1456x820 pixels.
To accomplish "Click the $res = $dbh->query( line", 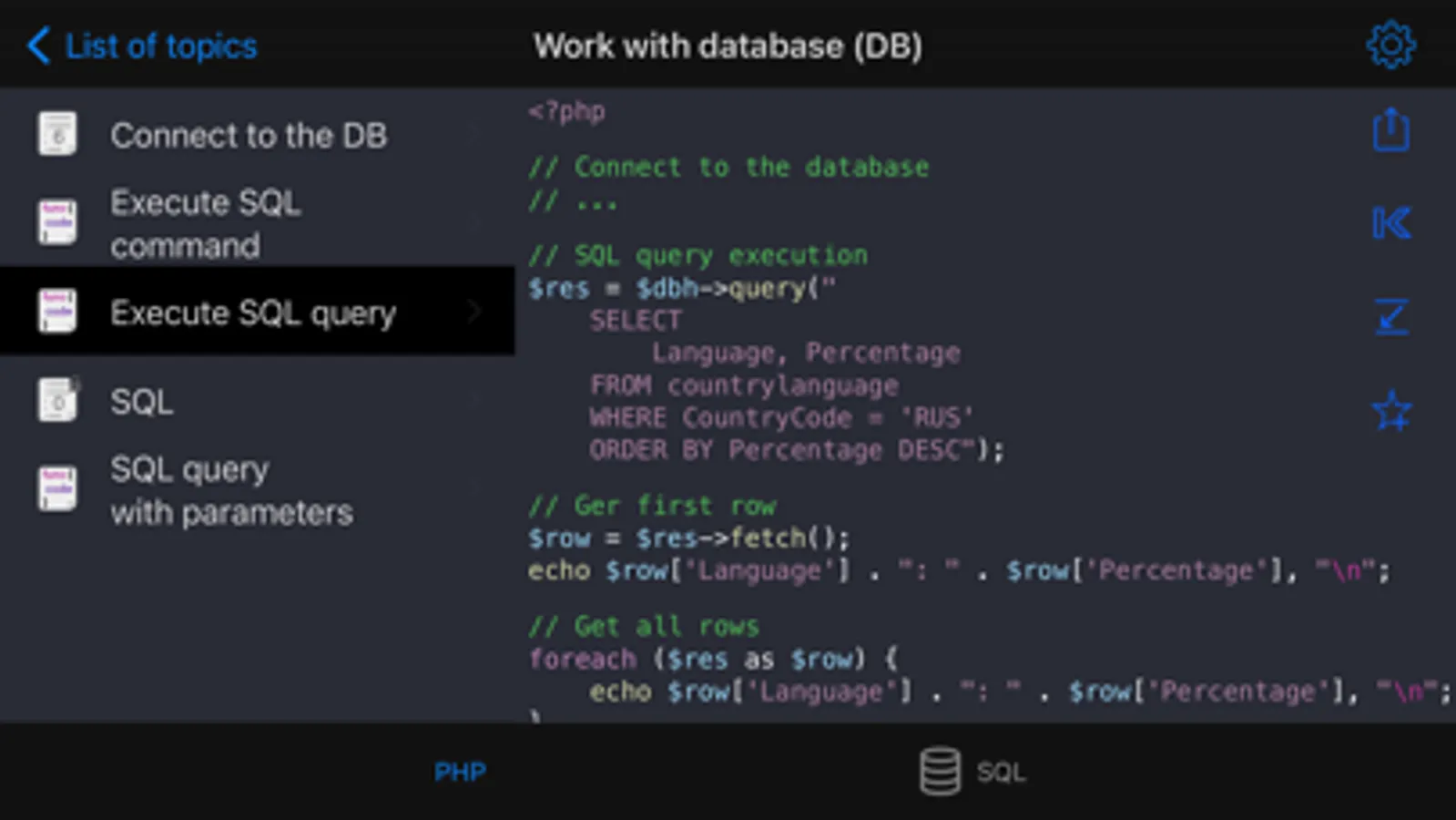I will [681, 289].
